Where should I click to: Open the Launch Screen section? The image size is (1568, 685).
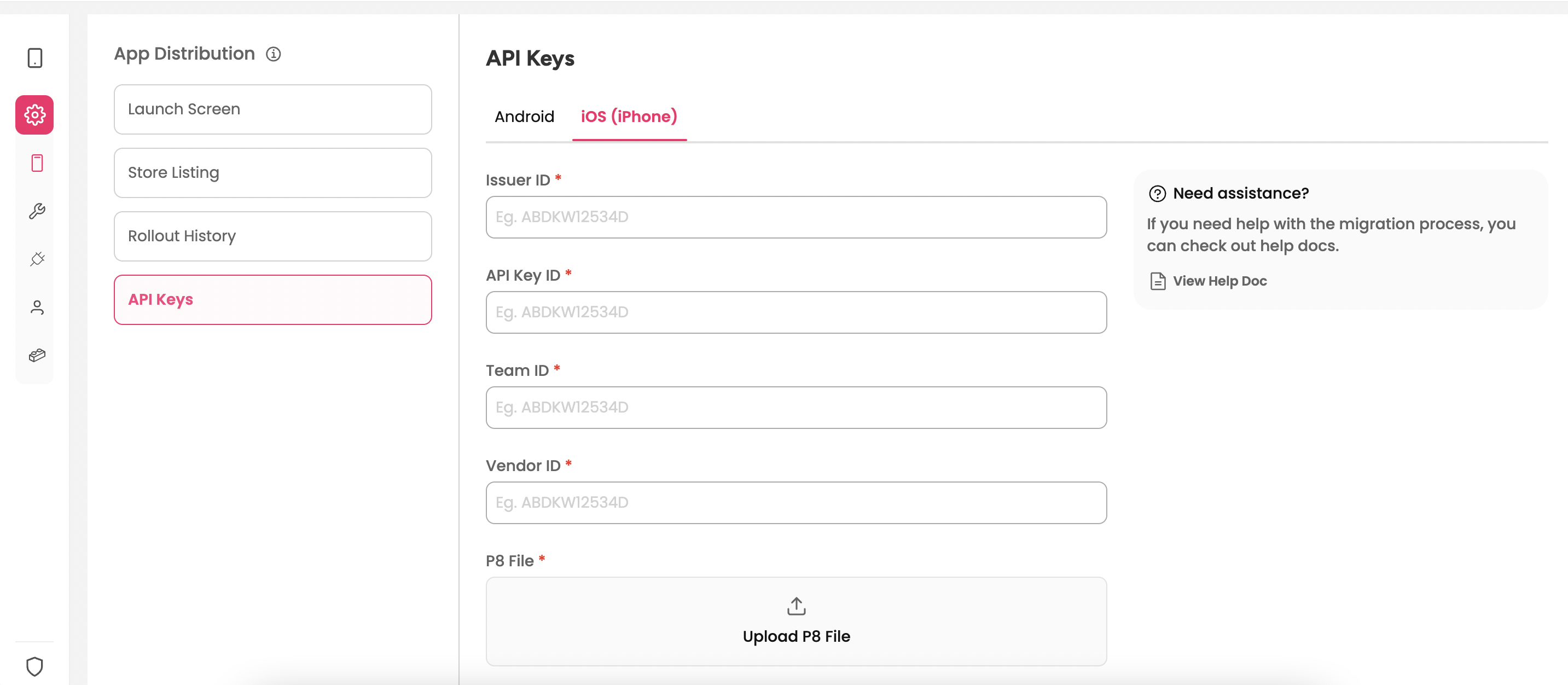tap(272, 109)
